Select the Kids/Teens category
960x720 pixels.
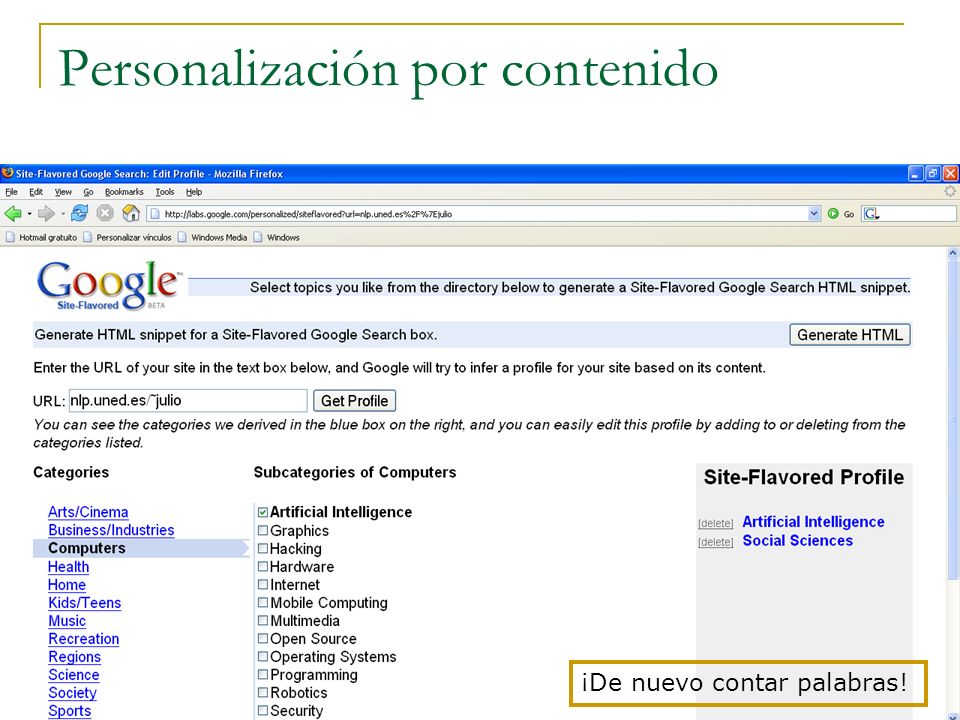pos(84,602)
